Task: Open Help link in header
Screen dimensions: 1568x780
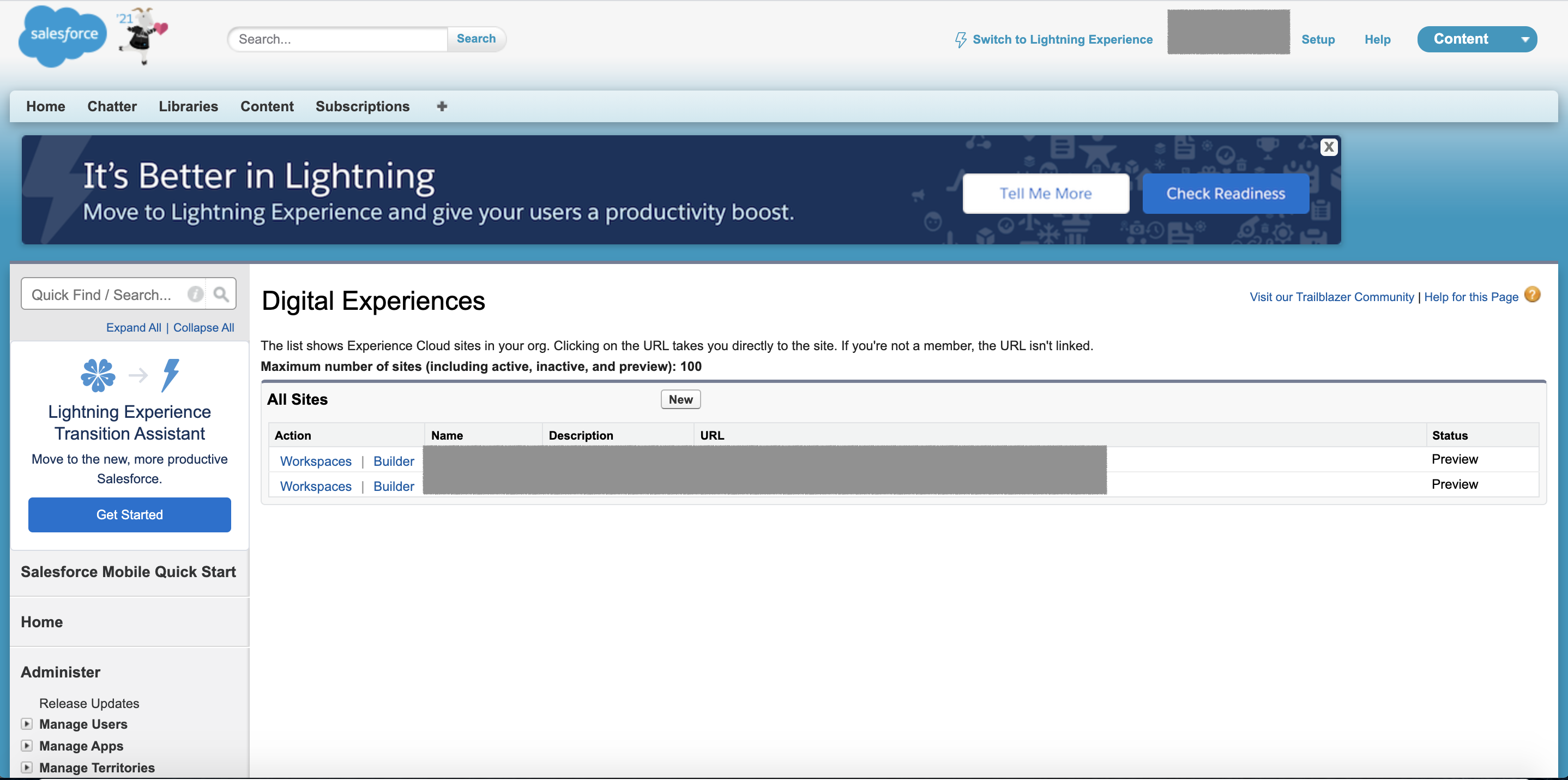Action: pos(1377,40)
